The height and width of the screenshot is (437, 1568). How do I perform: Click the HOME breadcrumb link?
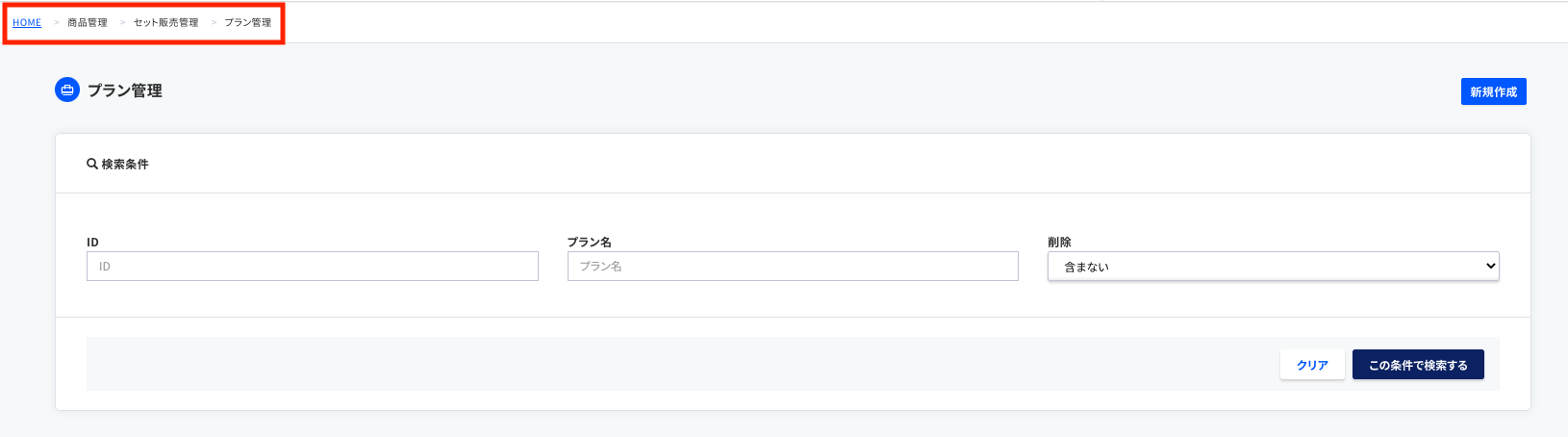click(27, 23)
